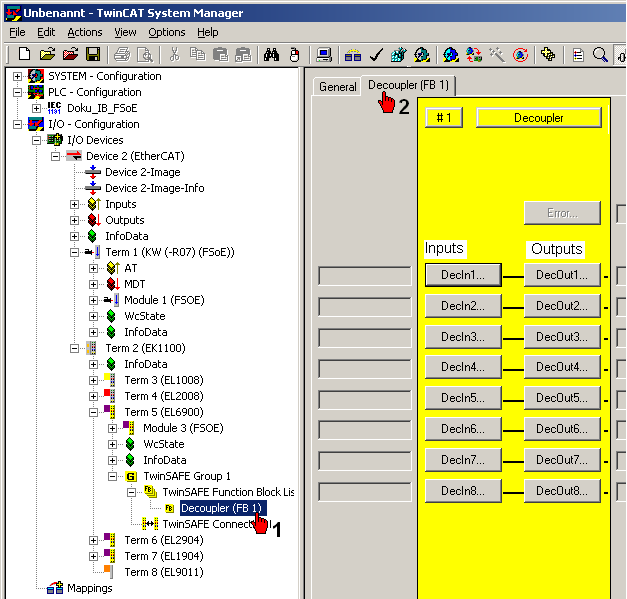
Task: Click the Restart TwinCAT in run mode icon
Action: (x=422, y=54)
